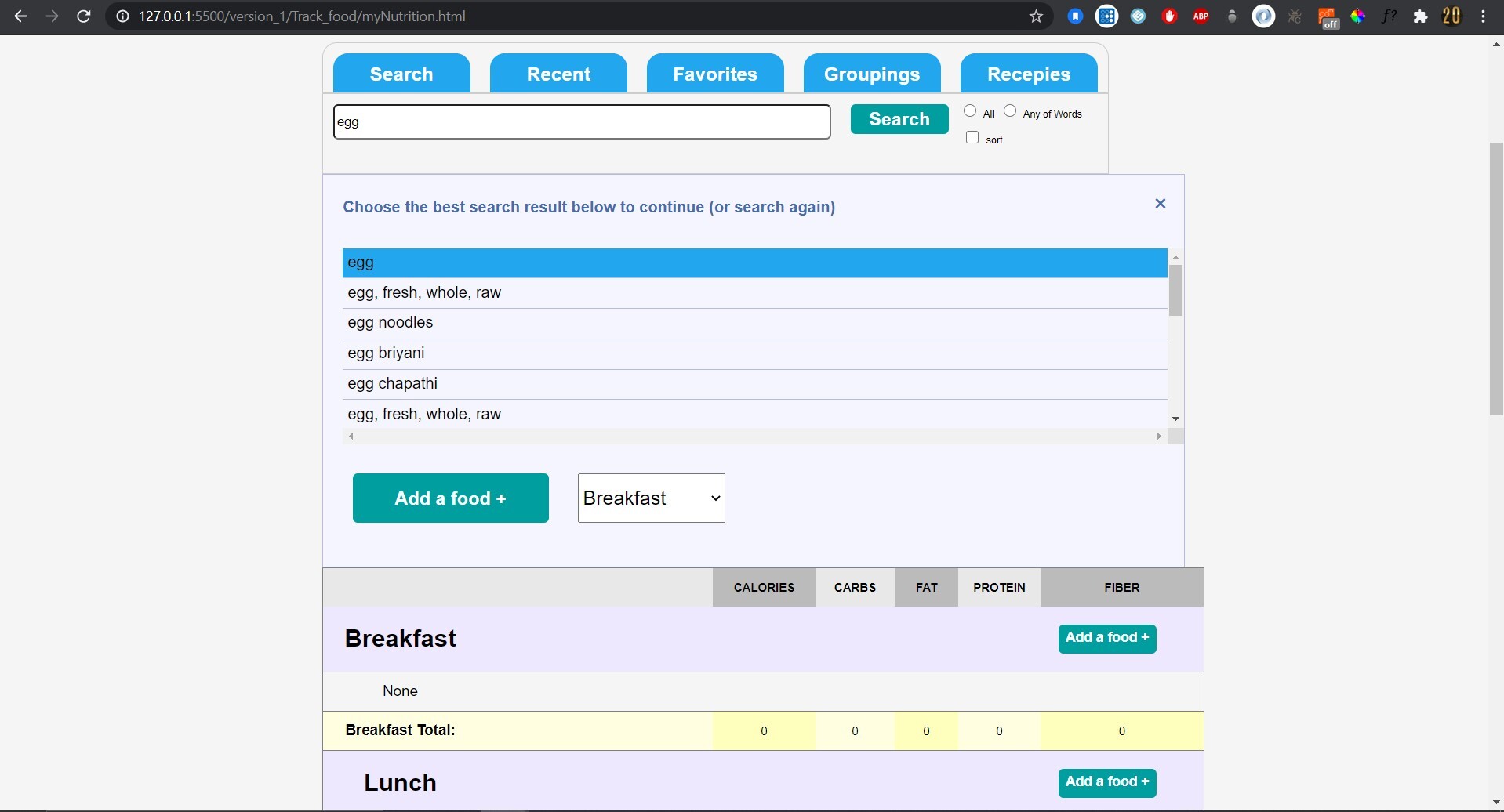1504x812 pixels.
Task: Click the results list scroll-down arrow
Action: [1175, 419]
